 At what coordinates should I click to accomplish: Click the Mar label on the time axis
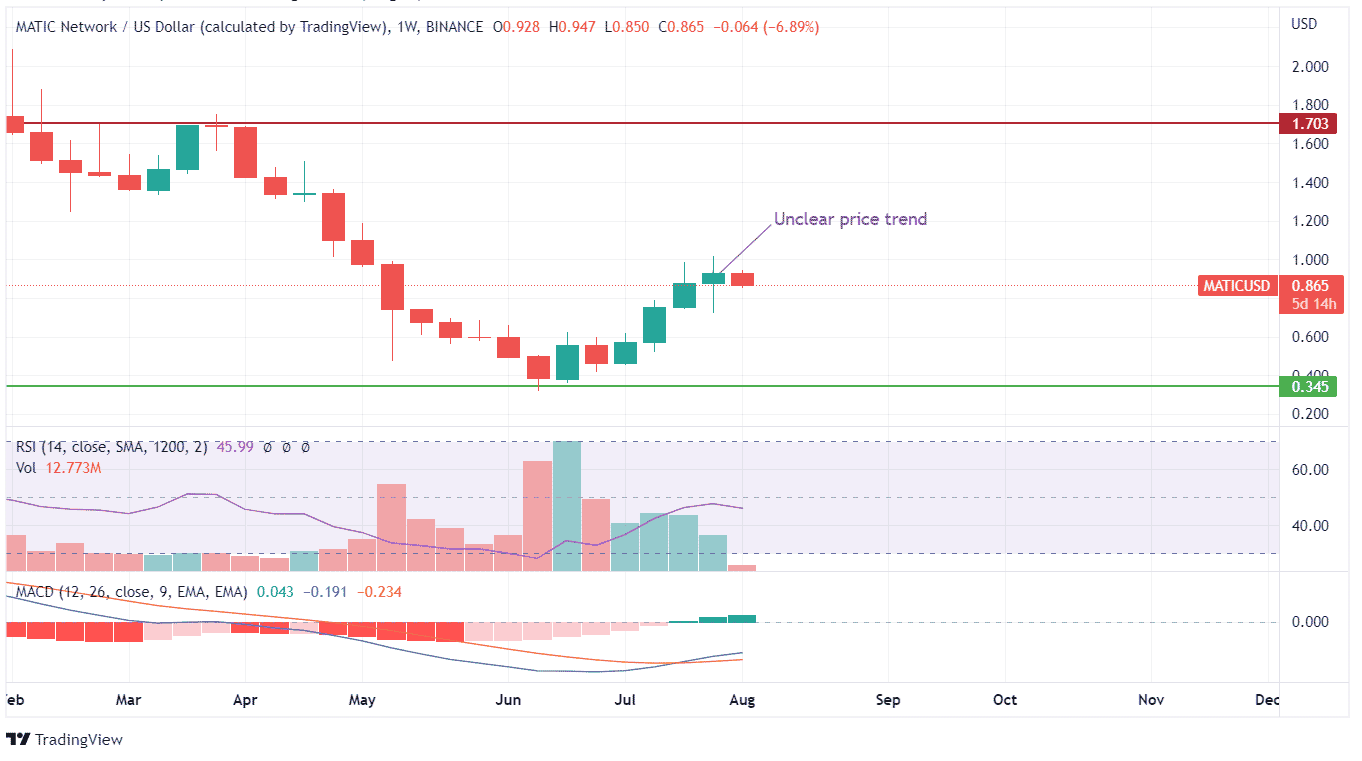tap(129, 700)
